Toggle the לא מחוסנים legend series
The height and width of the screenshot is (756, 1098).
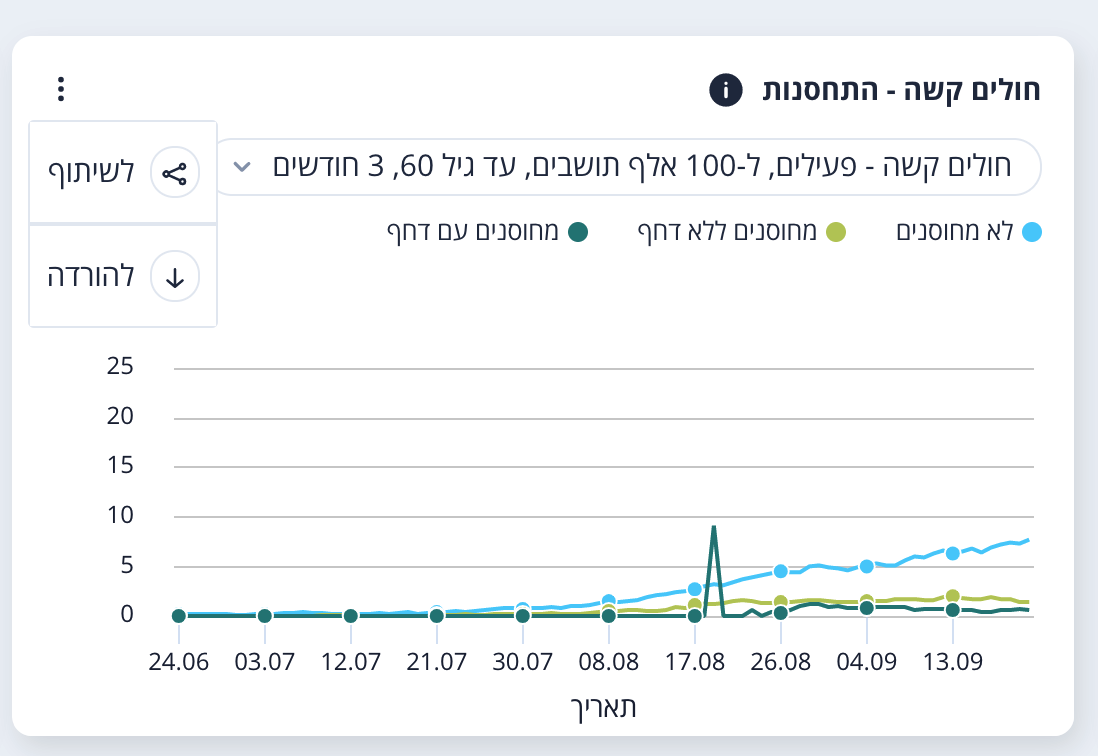click(x=967, y=232)
